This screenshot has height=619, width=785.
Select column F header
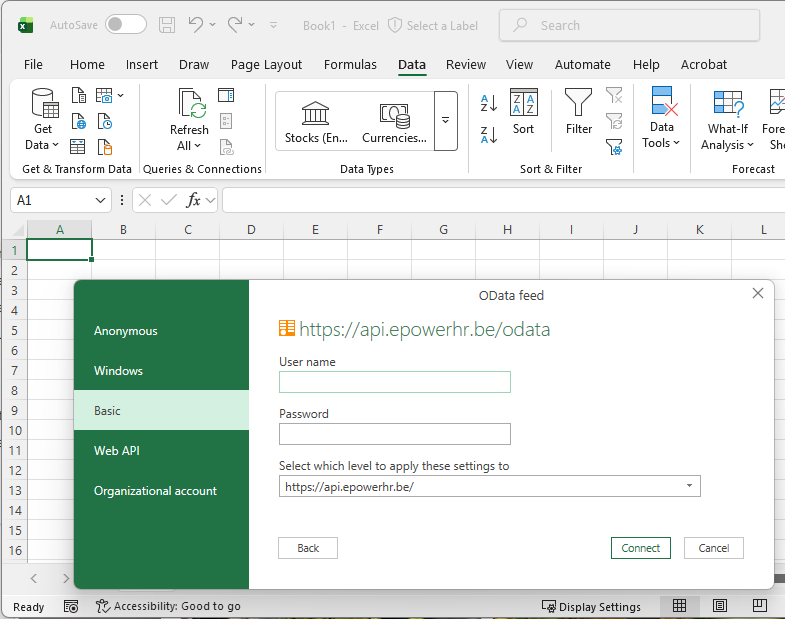(x=379, y=229)
